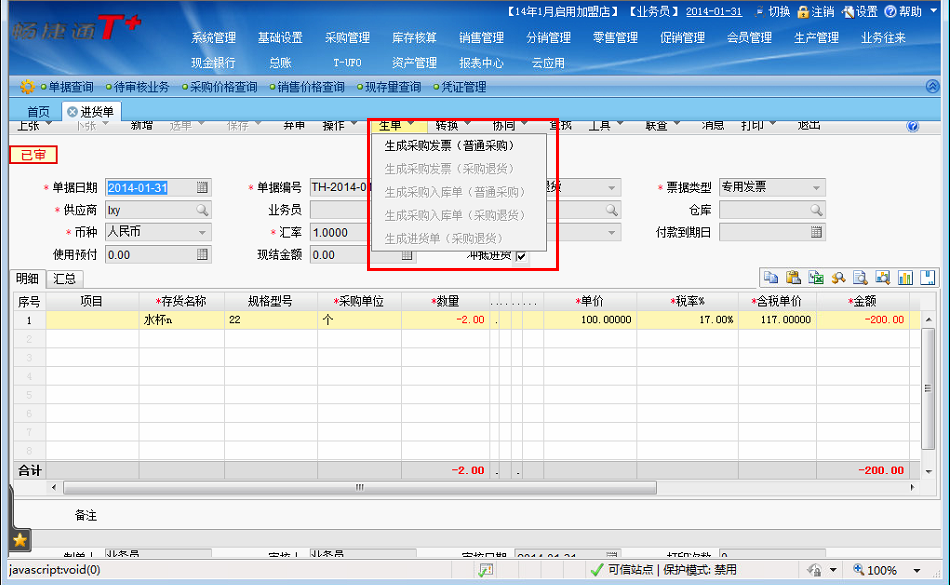This screenshot has height=585, width=950.
Task: Click the 退出 toolbar button
Action: [809, 125]
